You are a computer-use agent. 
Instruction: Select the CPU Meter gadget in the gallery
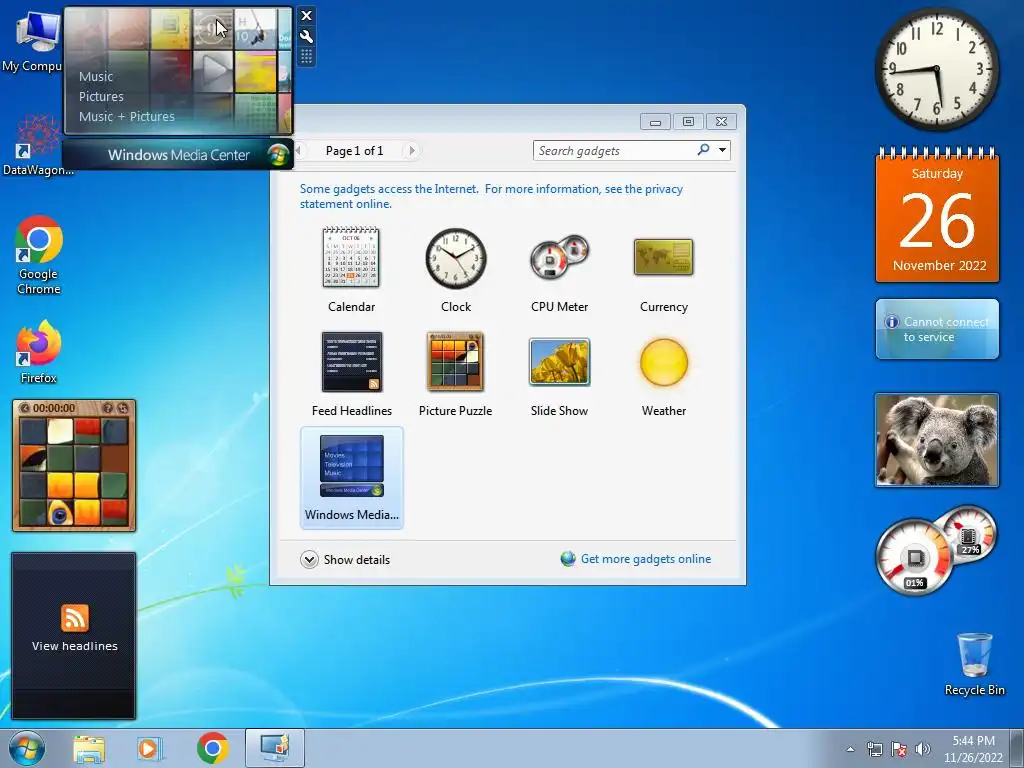click(x=560, y=269)
